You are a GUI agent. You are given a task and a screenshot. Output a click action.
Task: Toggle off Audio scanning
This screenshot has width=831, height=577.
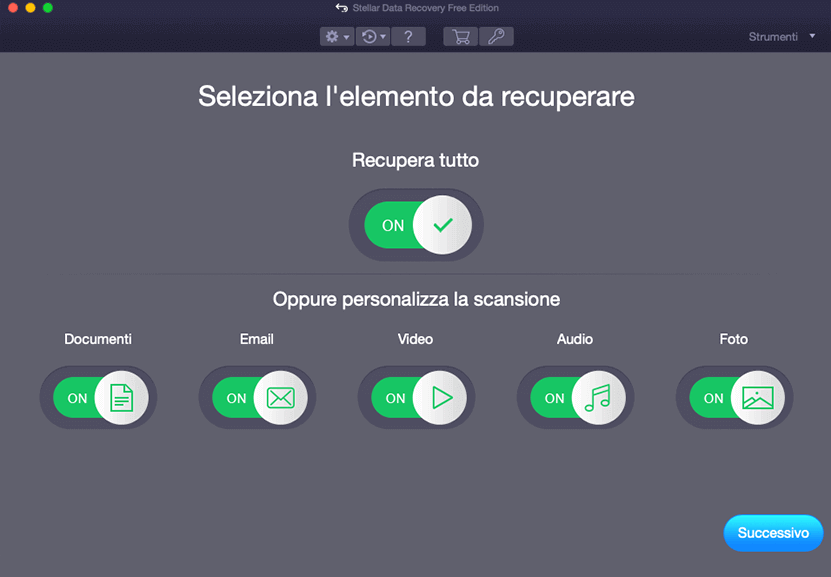[575, 397]
